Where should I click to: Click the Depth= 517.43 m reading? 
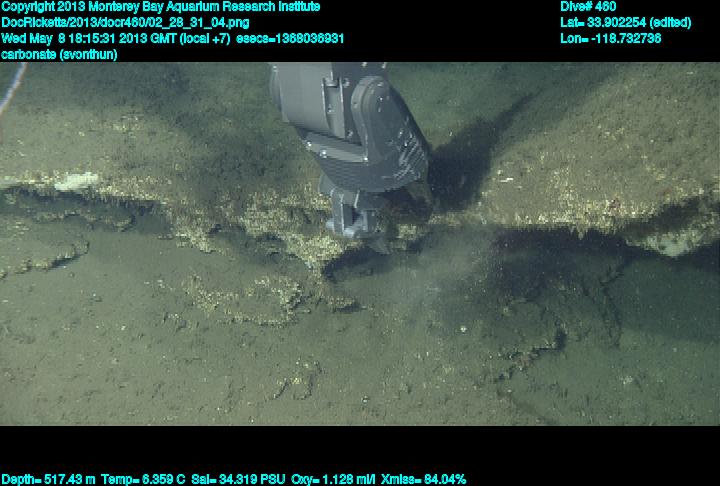click(48, 479)
